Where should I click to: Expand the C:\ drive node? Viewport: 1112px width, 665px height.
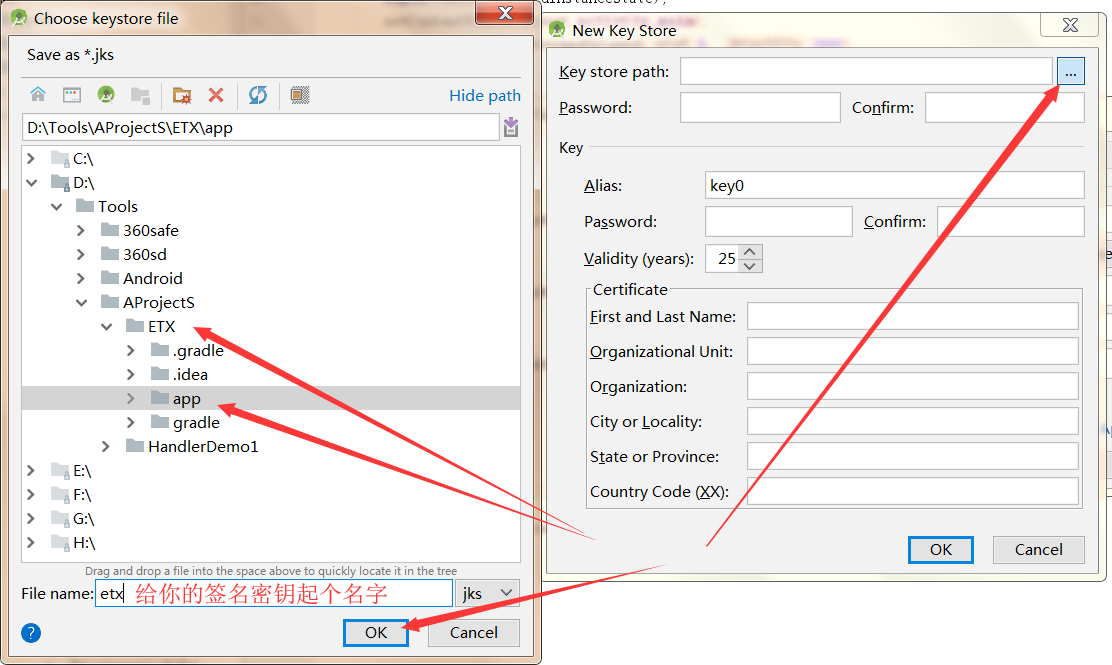point(30,158)
